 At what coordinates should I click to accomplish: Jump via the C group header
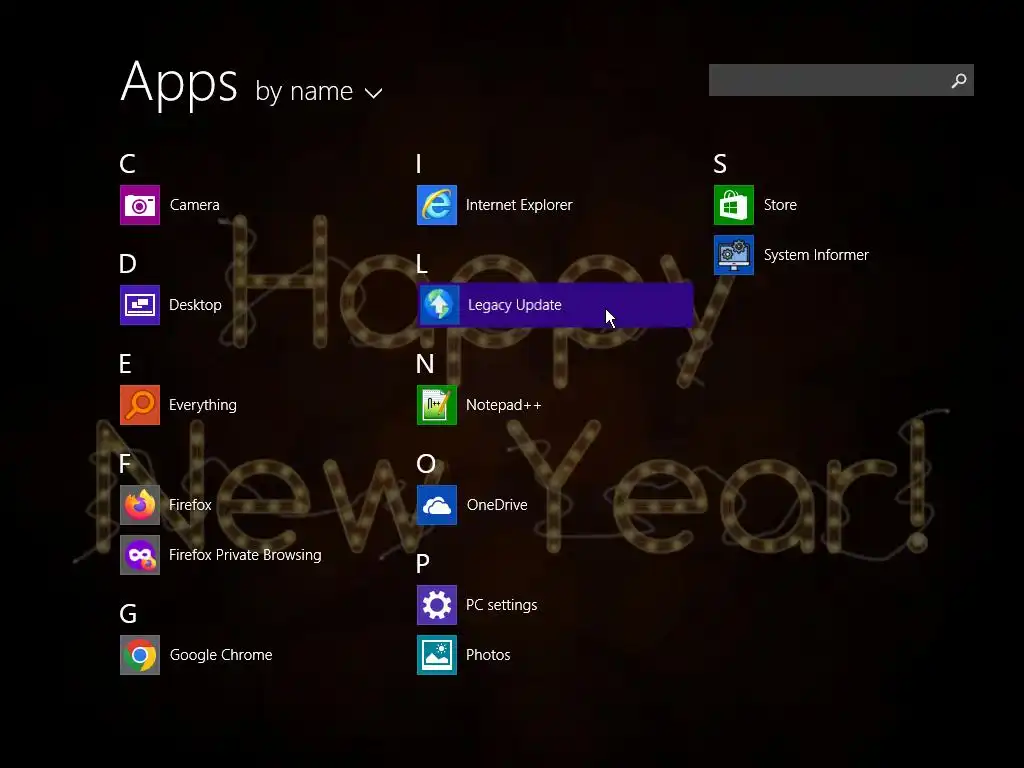coord(127,163)
